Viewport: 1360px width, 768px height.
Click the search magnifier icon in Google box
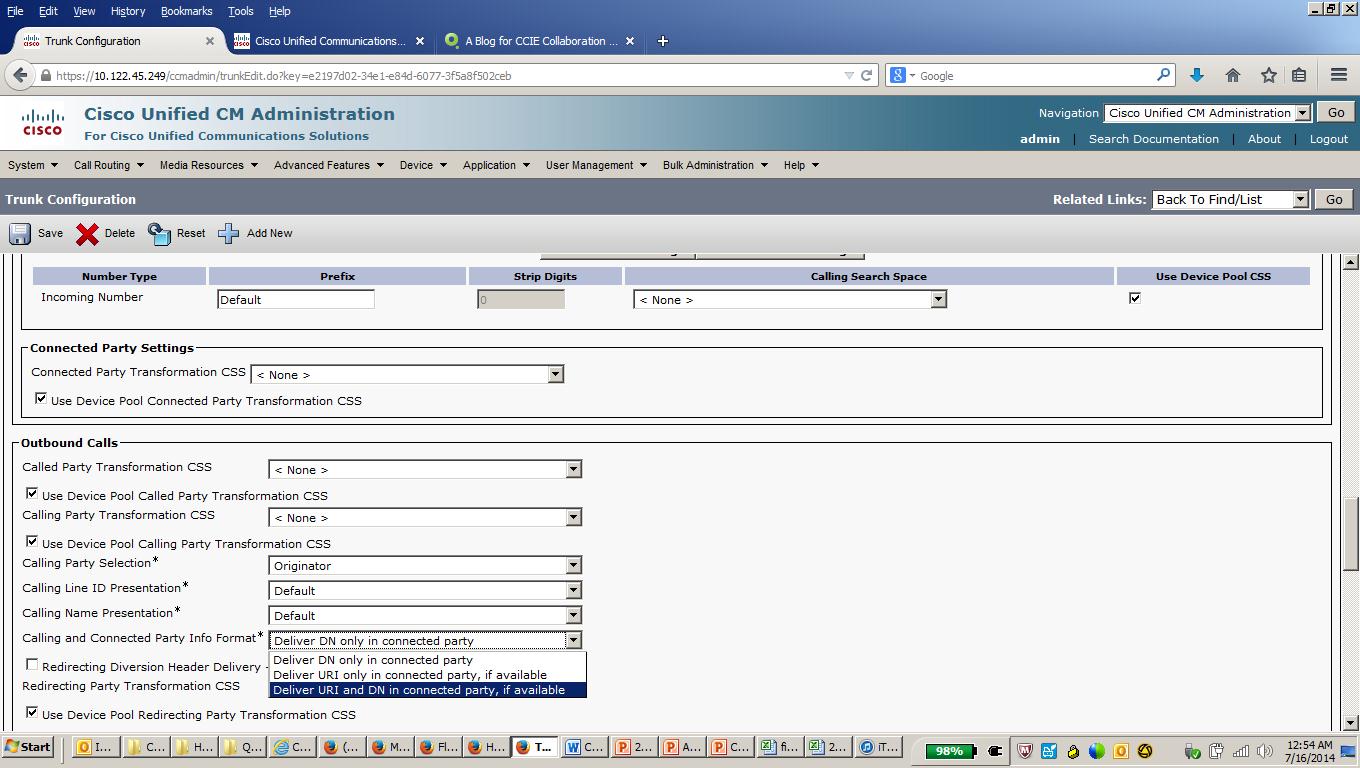[x=1163, y=75]
